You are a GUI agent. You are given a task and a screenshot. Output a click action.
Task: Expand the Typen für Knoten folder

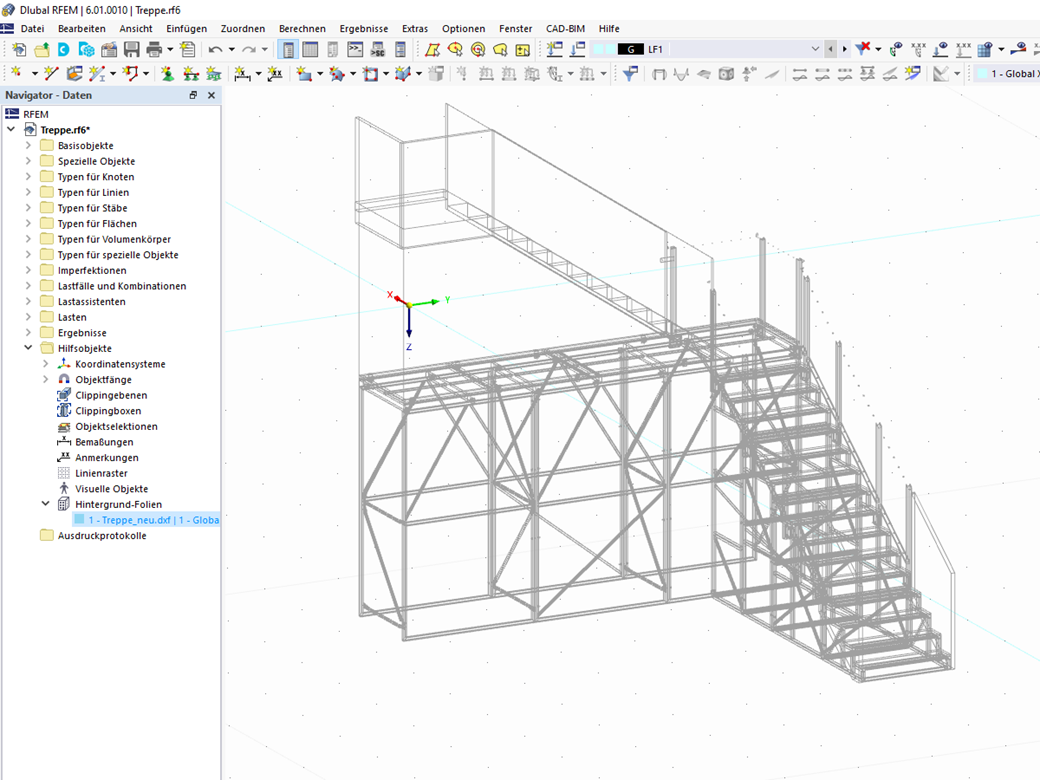[28, 176]
